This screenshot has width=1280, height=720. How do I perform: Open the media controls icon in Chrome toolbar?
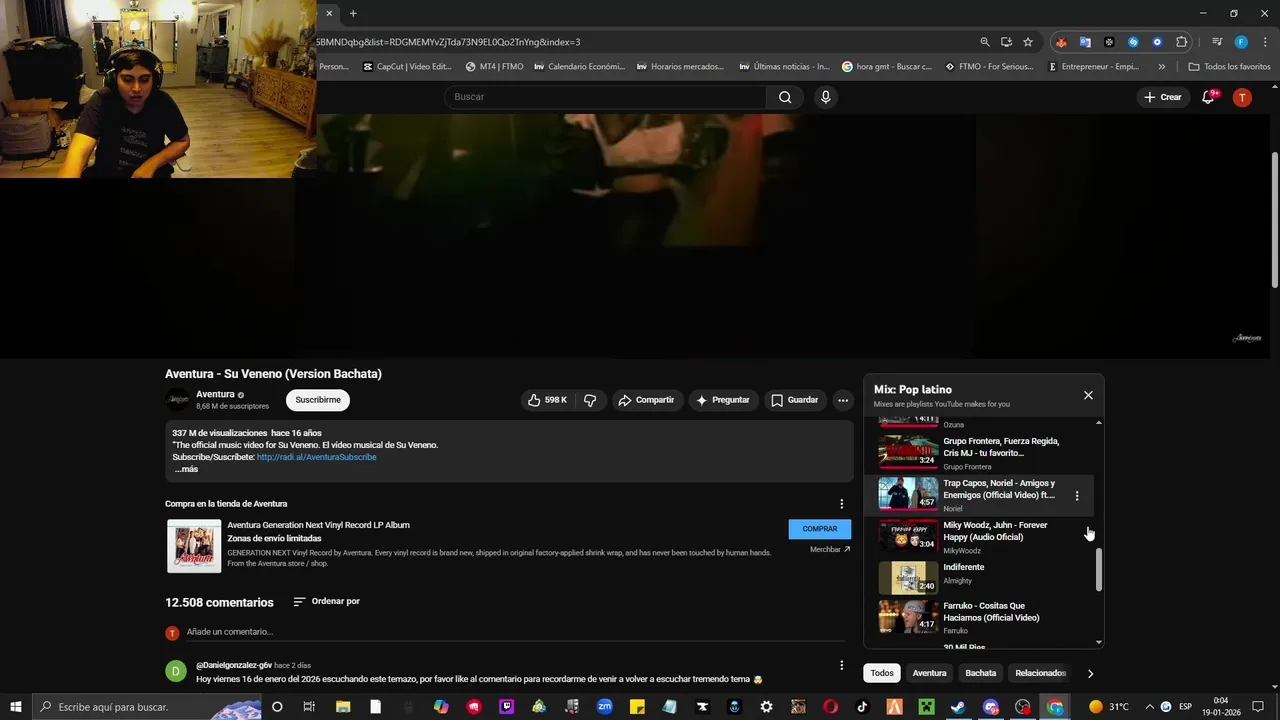(x=1217, y=42)
